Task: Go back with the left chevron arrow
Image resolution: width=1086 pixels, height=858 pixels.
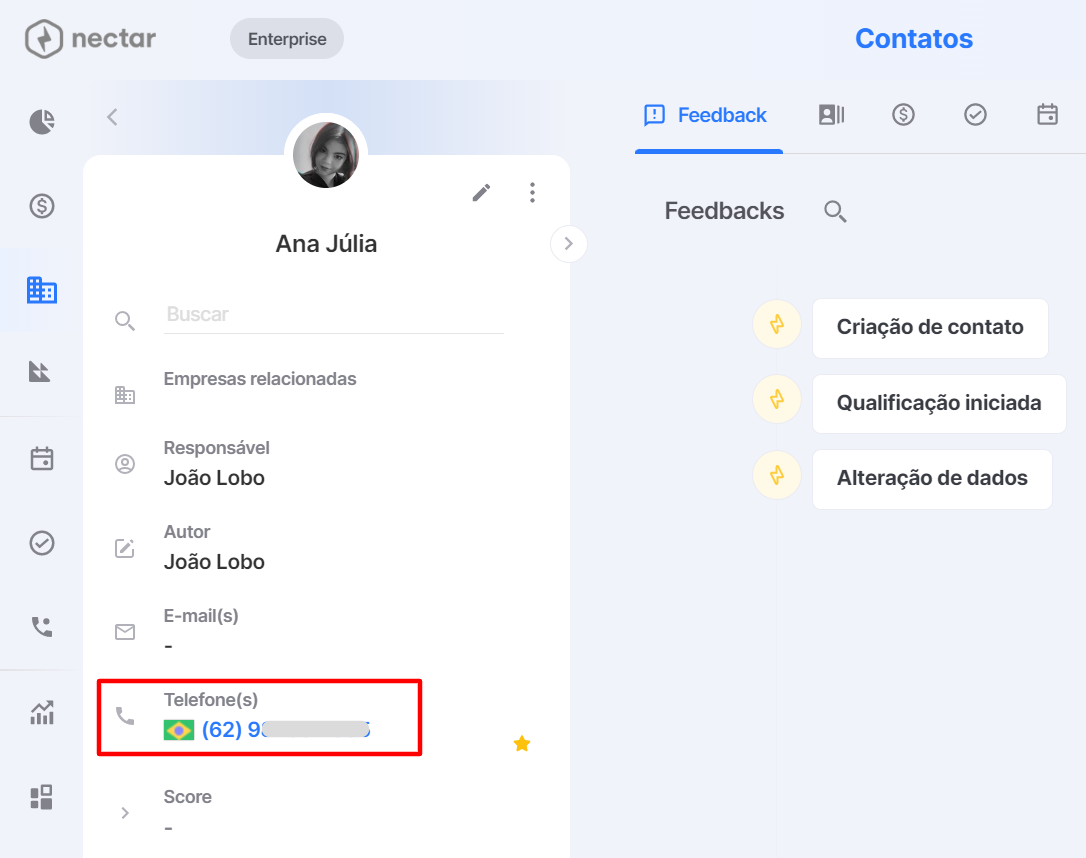Action: 112,117
